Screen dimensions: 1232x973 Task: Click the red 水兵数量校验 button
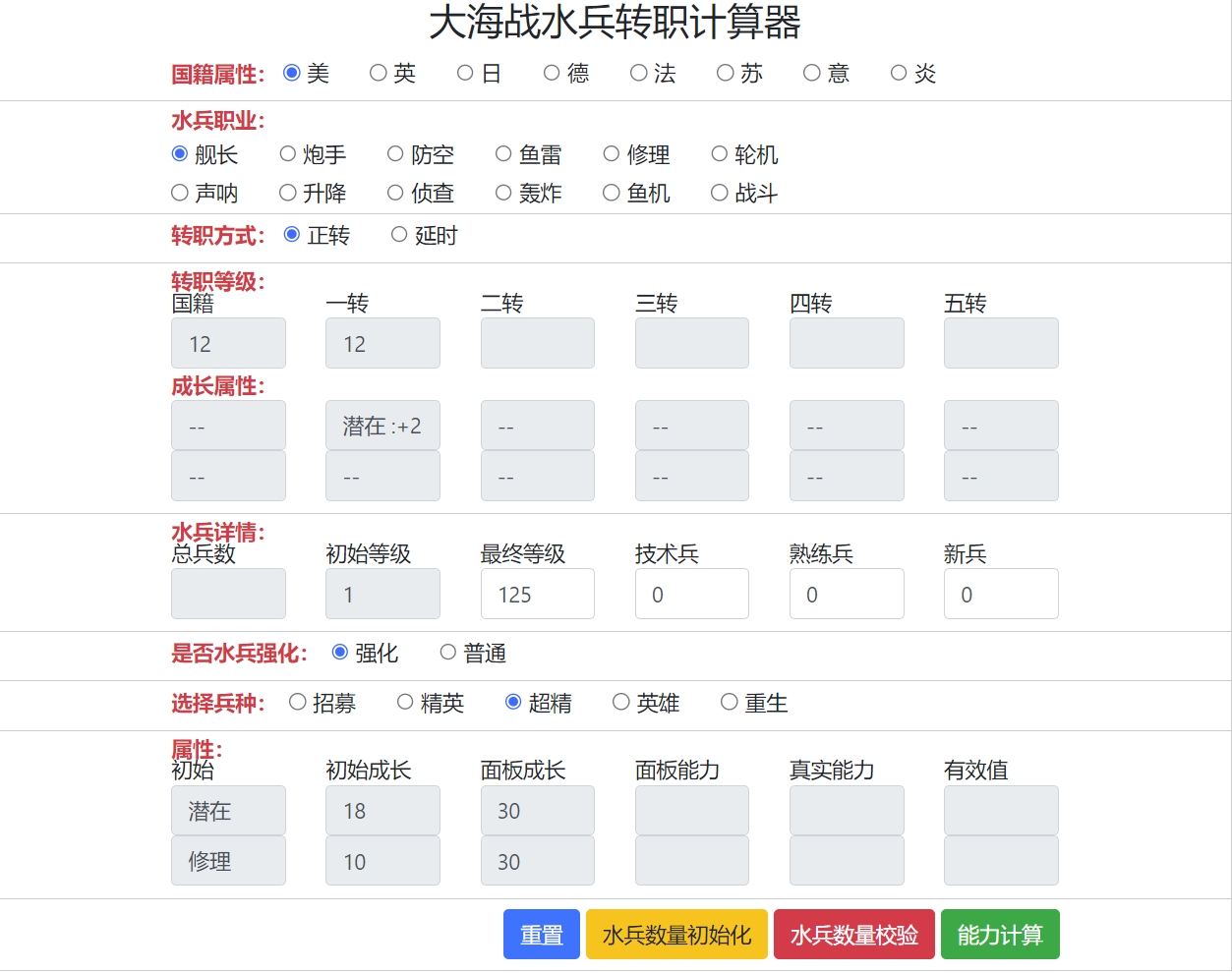[853, 935]
